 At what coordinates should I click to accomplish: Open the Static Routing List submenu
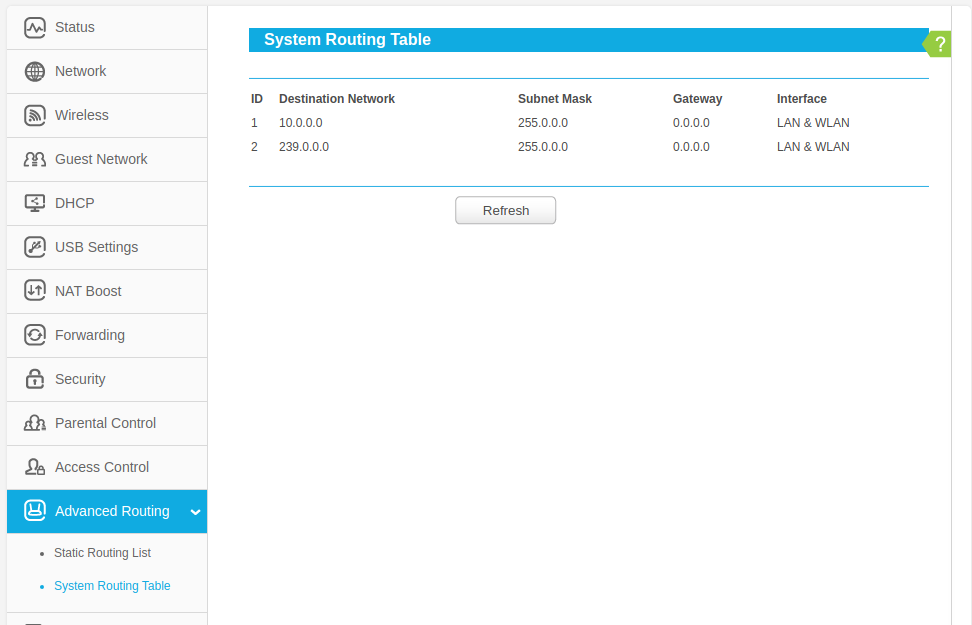pyautogui.click(x=102, y=552)
